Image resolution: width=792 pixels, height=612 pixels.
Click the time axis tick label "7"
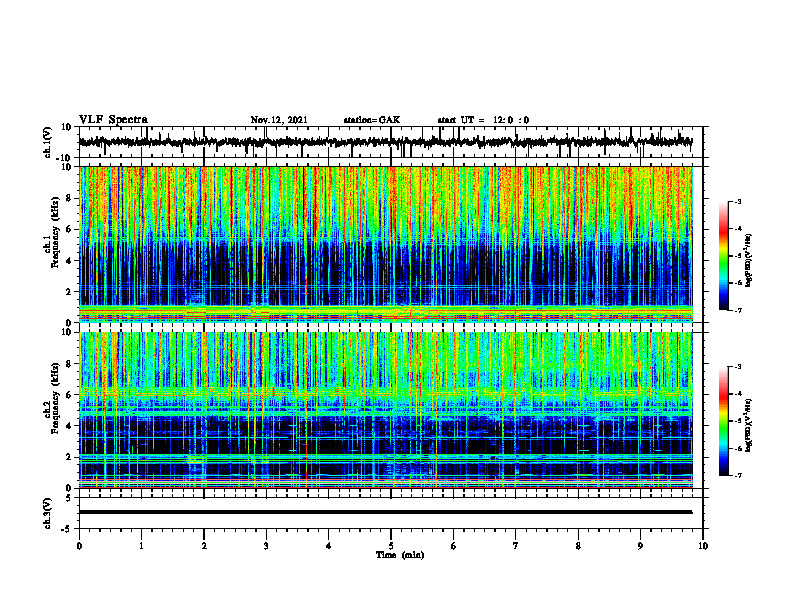click(x=516, y=546)
